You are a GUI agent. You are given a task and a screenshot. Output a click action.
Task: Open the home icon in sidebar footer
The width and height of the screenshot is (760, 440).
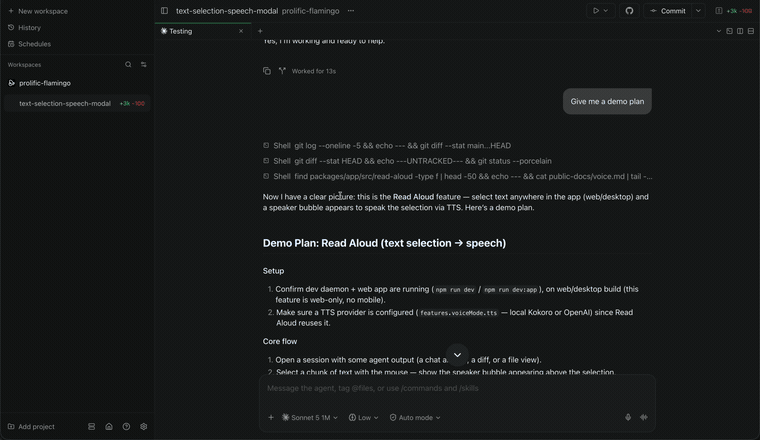109,426
